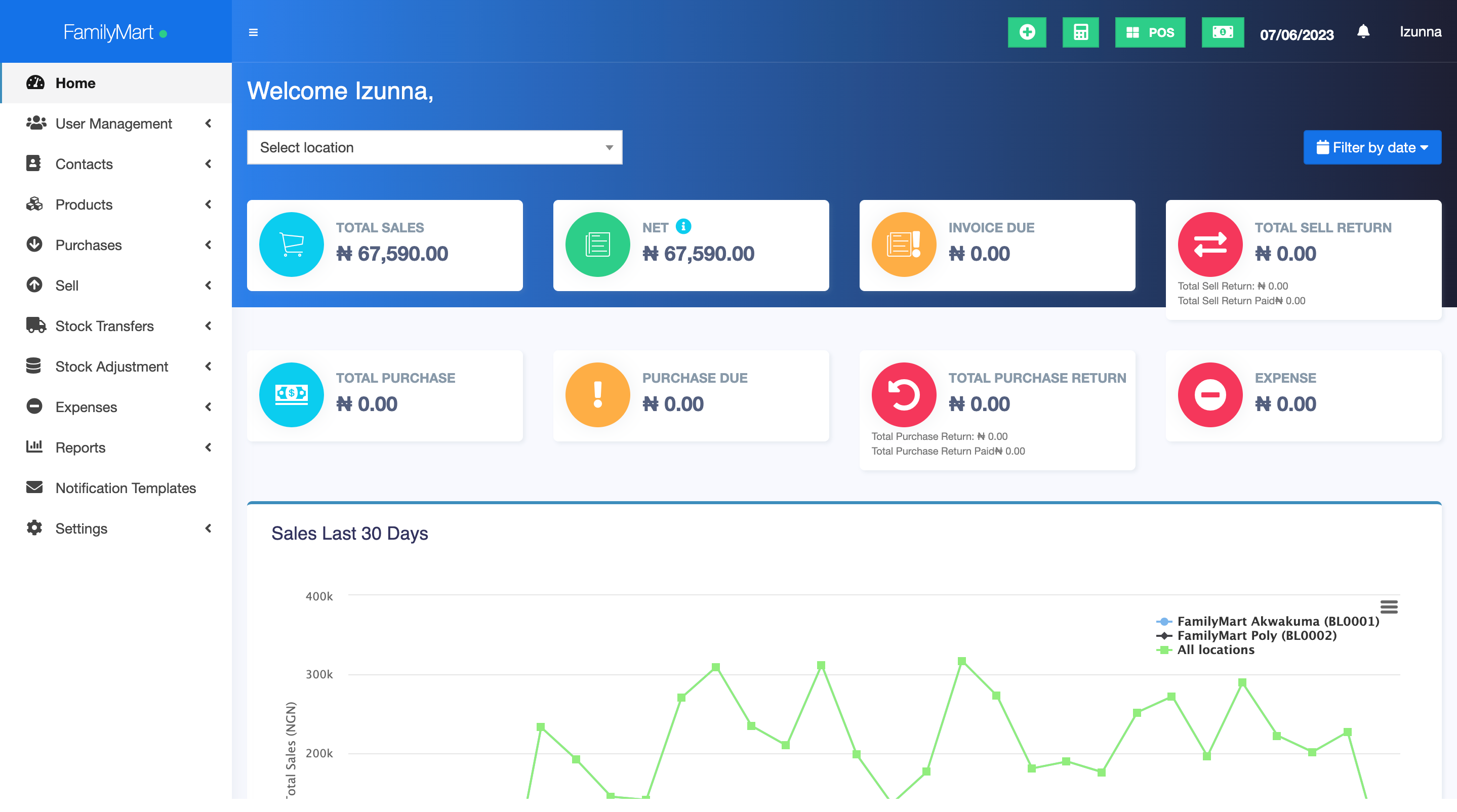Click the Sales Last 30 Days heading

[x=349, y=534]
